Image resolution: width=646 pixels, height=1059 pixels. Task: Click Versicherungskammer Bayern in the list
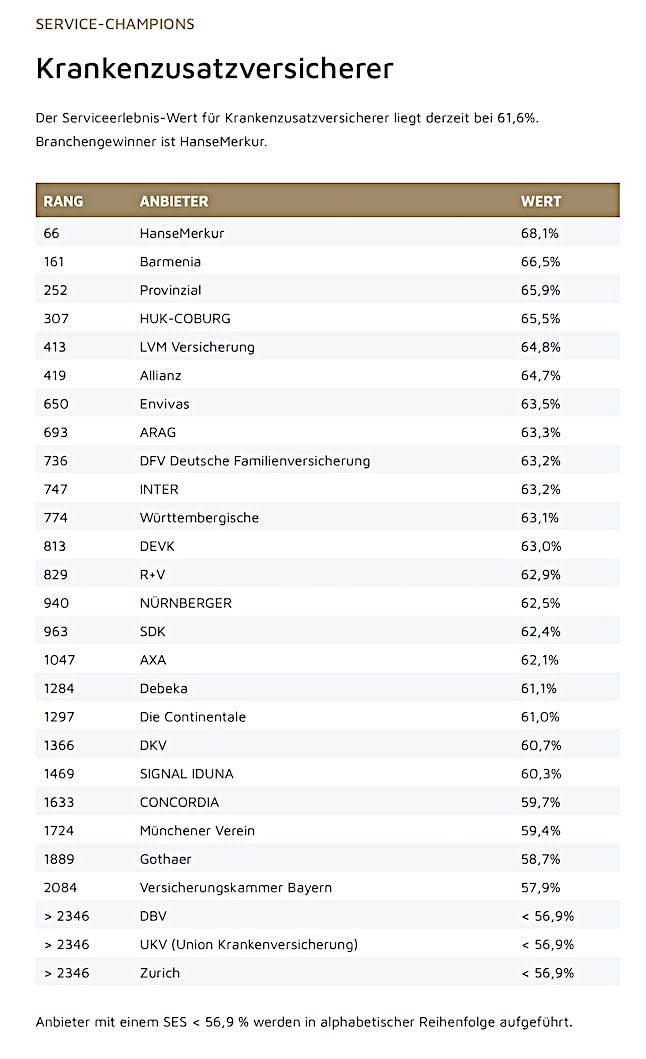(x=236, y=888)
